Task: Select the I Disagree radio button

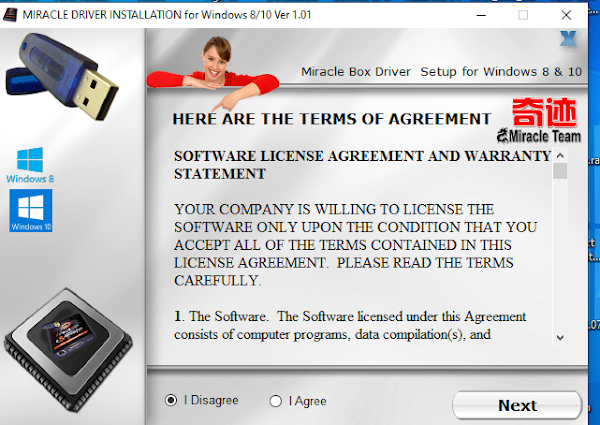Action: tap(171, 400)
